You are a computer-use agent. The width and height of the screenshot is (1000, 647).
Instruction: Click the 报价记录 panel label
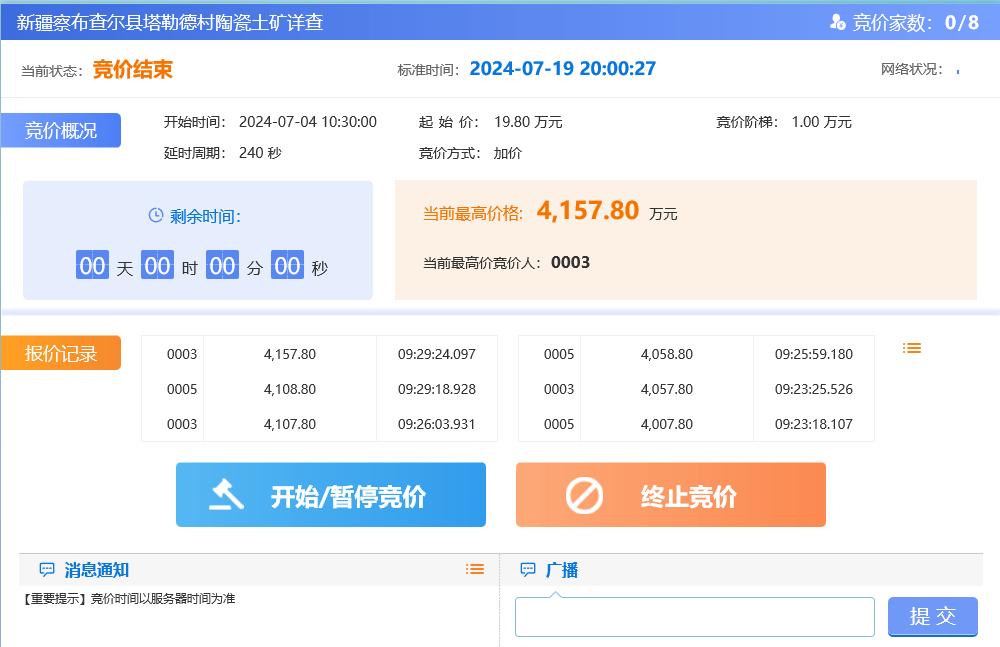tap(62, 352)
